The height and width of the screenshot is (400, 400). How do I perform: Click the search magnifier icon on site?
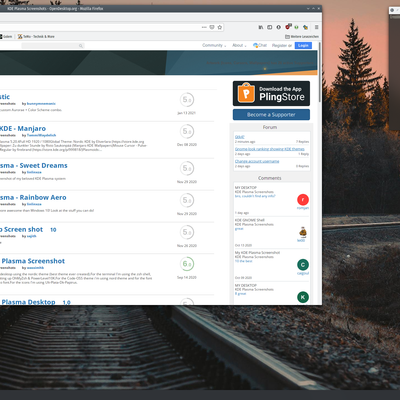81,46
